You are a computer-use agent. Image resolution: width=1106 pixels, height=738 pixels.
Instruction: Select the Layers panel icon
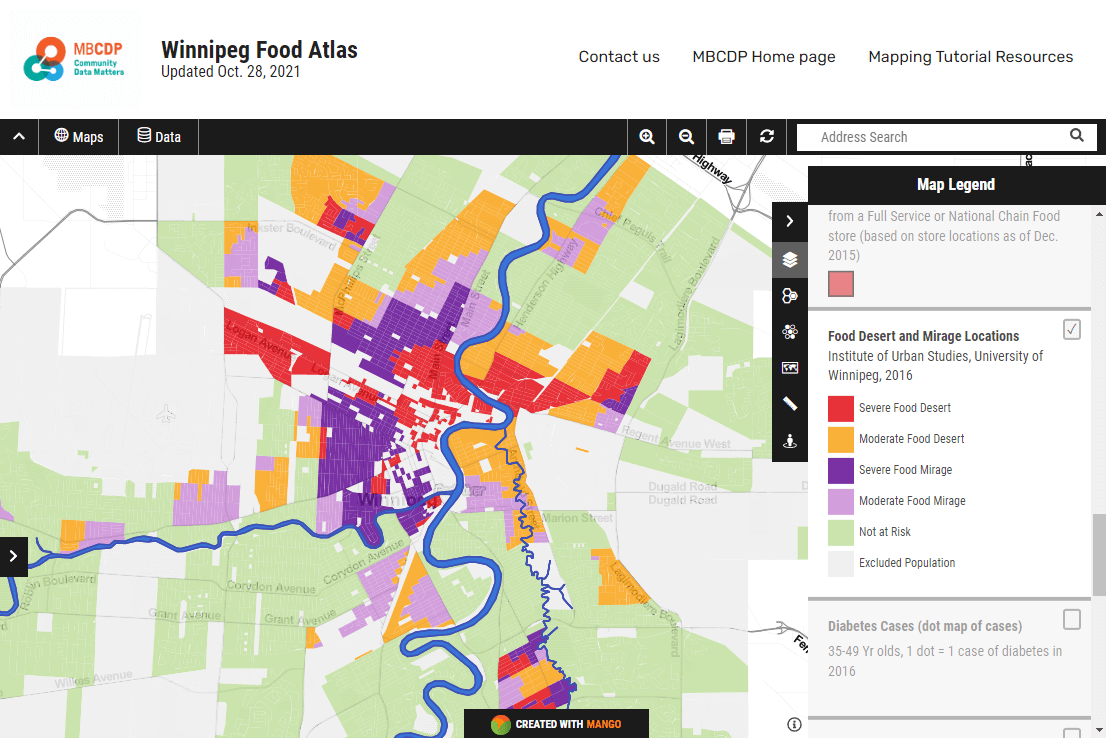(790, 260)
